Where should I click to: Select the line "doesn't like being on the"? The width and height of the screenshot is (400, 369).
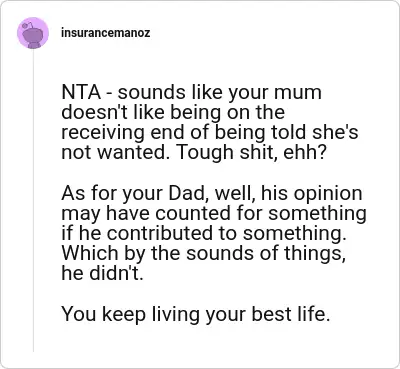[x=173, y=112]
